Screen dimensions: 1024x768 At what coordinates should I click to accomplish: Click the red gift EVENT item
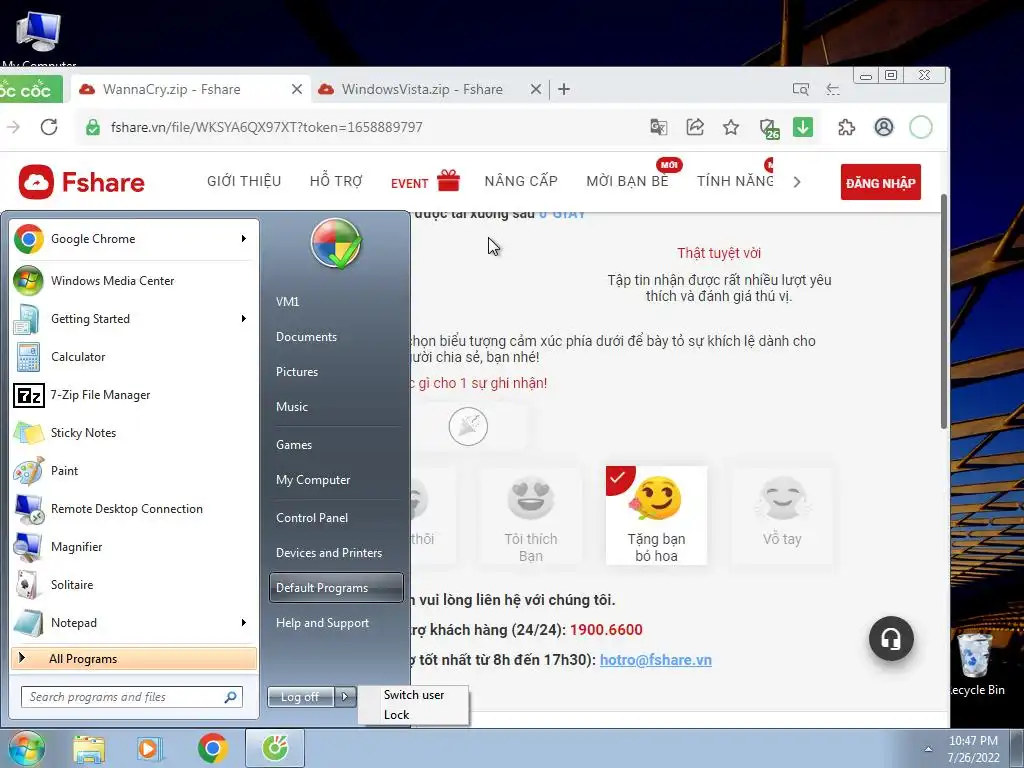click(x=425, y=181)
